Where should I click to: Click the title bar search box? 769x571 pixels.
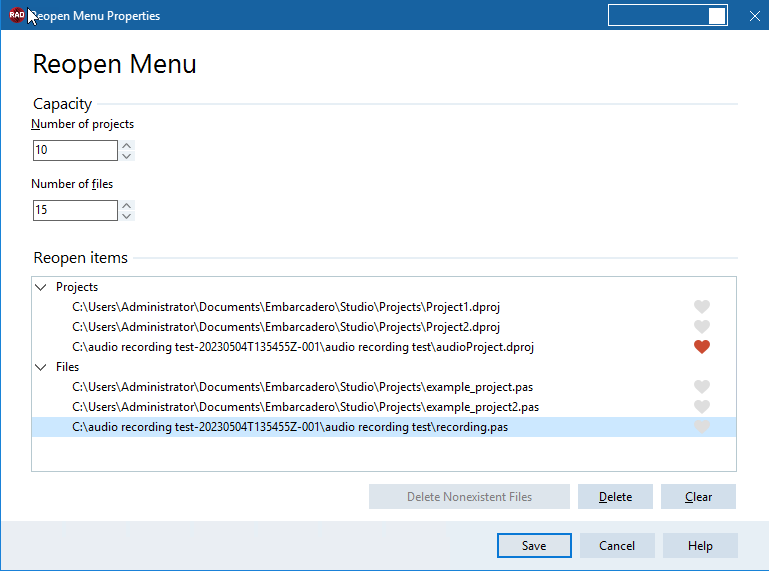click(667, 15)
